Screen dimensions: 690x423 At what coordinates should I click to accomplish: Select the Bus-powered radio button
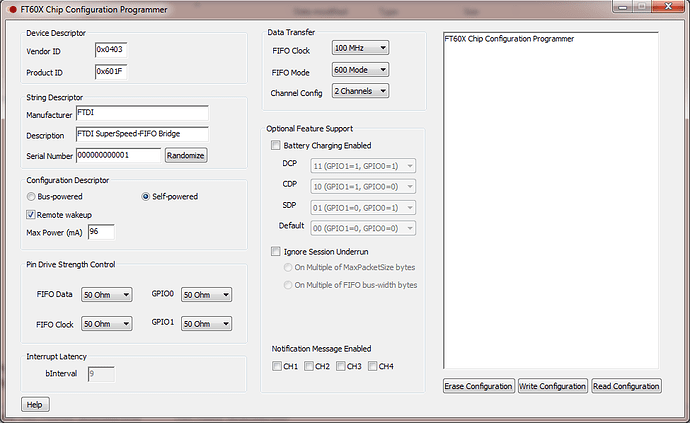tap(31, 197)
